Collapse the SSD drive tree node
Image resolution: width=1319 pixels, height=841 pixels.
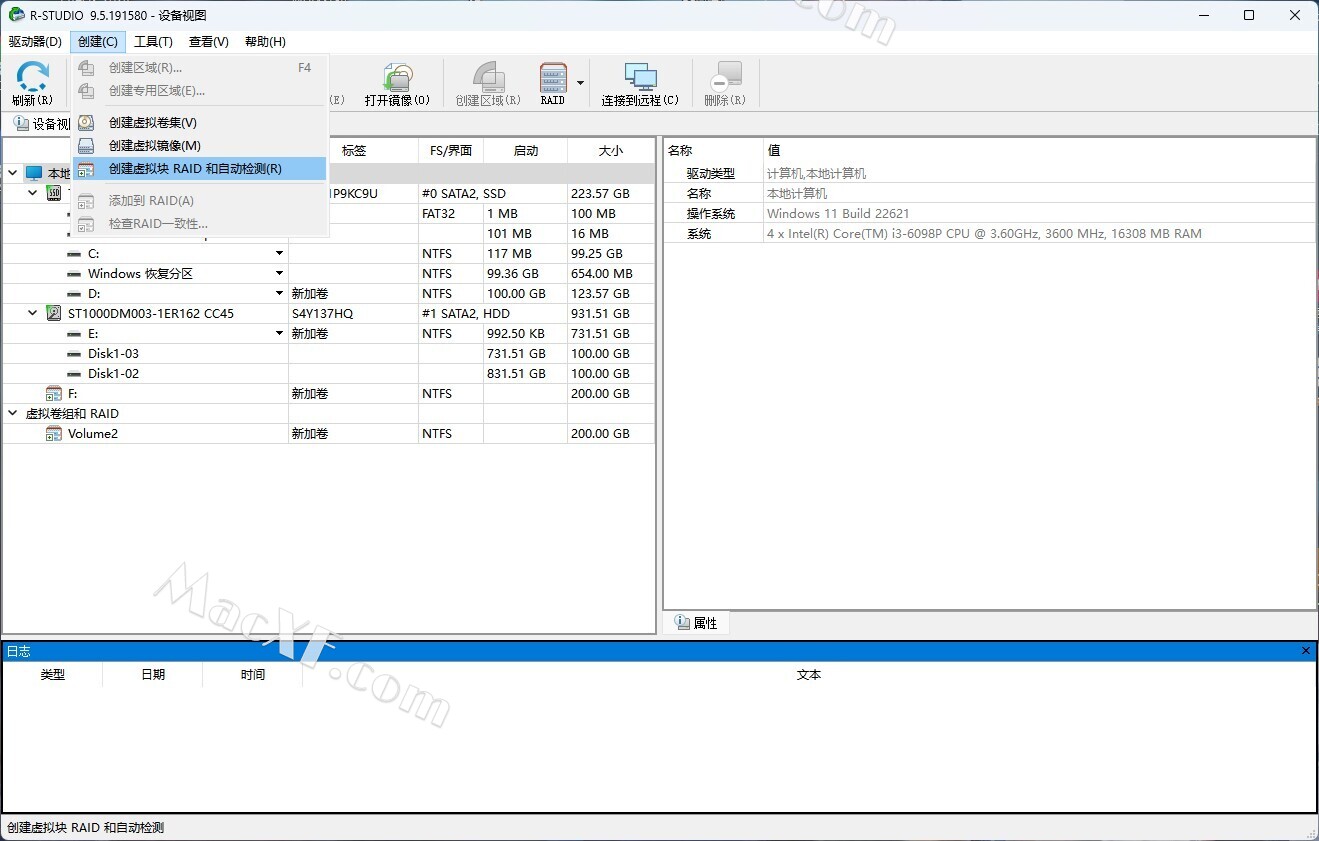click(33, 193)
